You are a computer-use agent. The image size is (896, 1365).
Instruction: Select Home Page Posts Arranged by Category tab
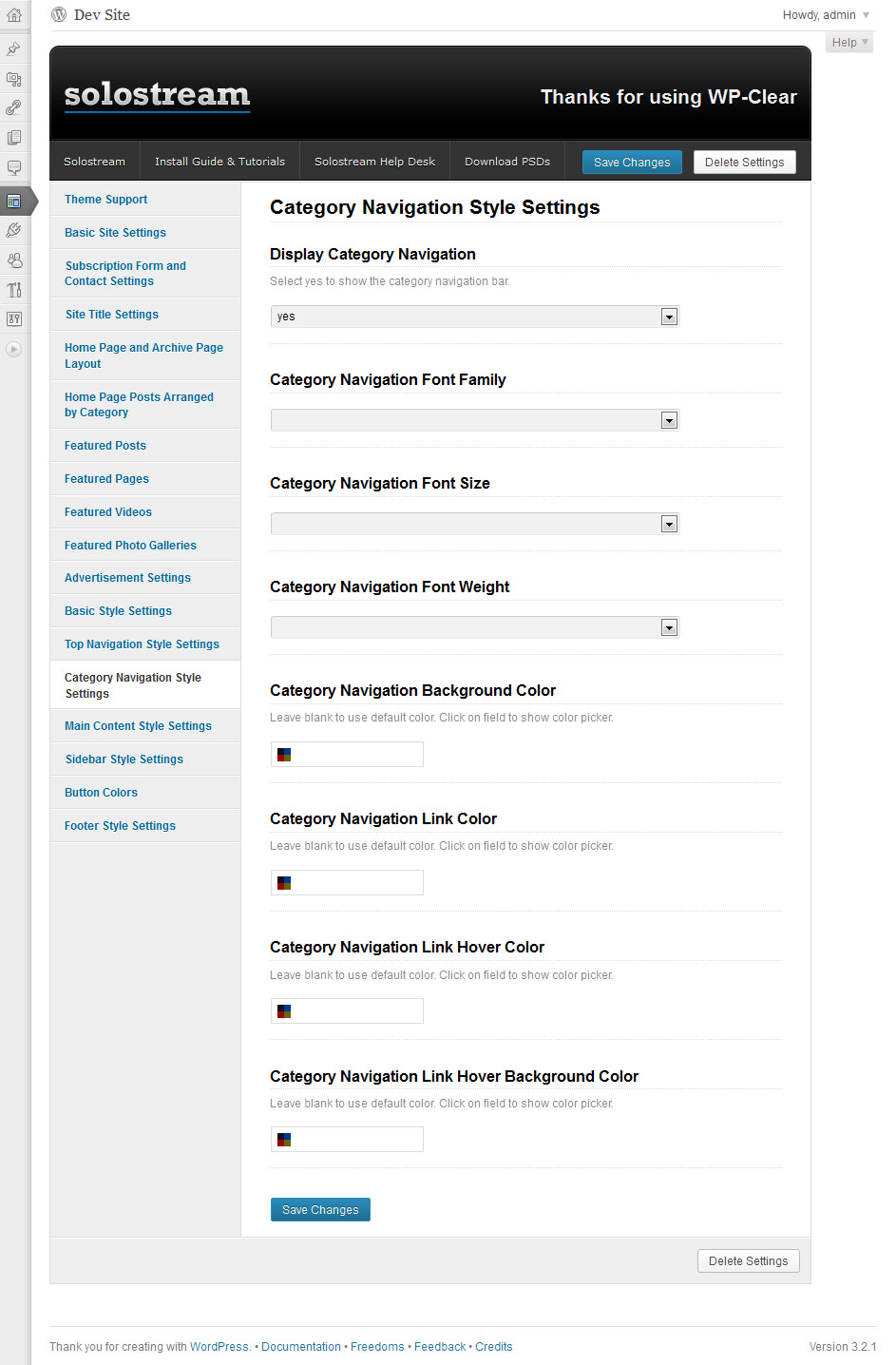pyautogui.click(x=145, y=405)
